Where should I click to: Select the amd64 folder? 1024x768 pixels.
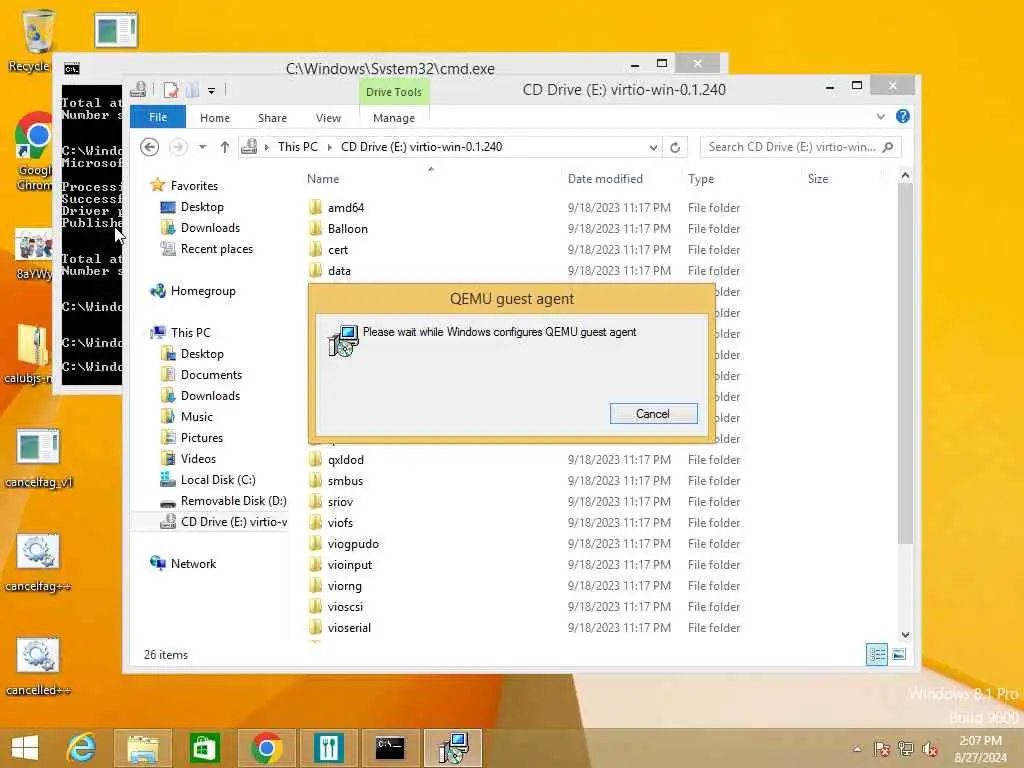345,208
